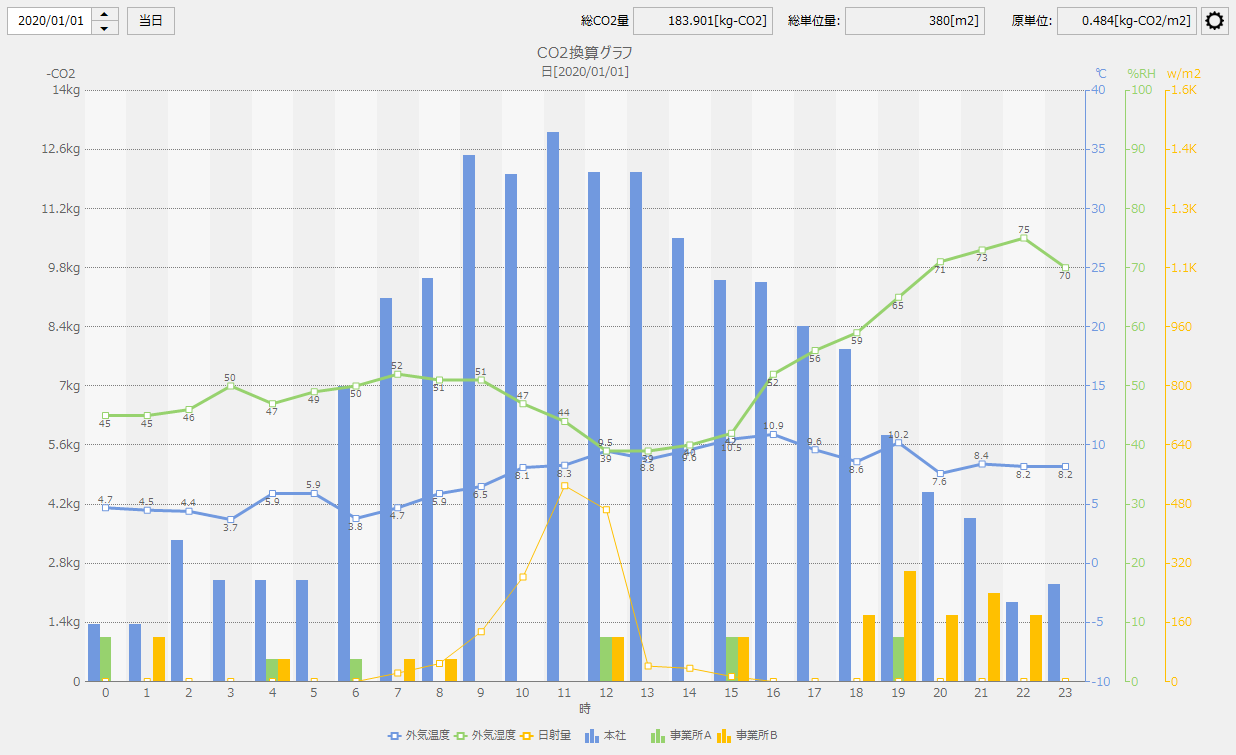1236x755 pixels.
Task: Click the 2020/01/01 date input field
Action: pyautogui.click(x=50, y=21)
